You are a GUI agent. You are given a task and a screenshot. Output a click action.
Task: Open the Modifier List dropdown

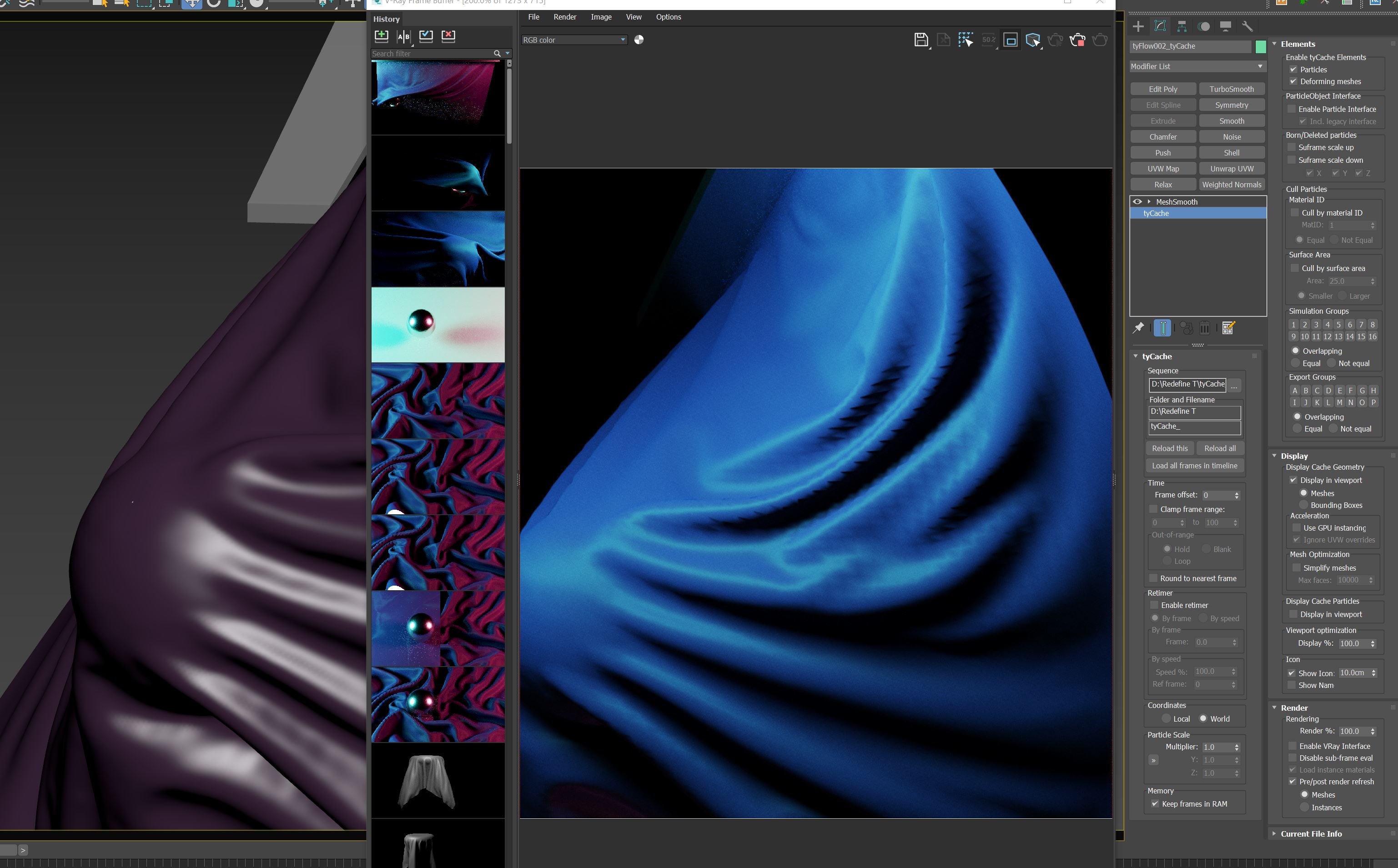pyautogui.click(x=1197, y=66)
